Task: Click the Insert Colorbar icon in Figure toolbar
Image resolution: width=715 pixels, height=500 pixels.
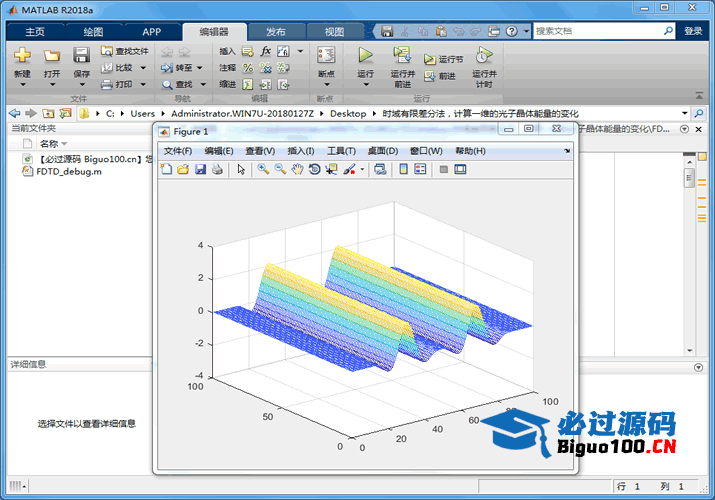Action: (x=403, y=170)
